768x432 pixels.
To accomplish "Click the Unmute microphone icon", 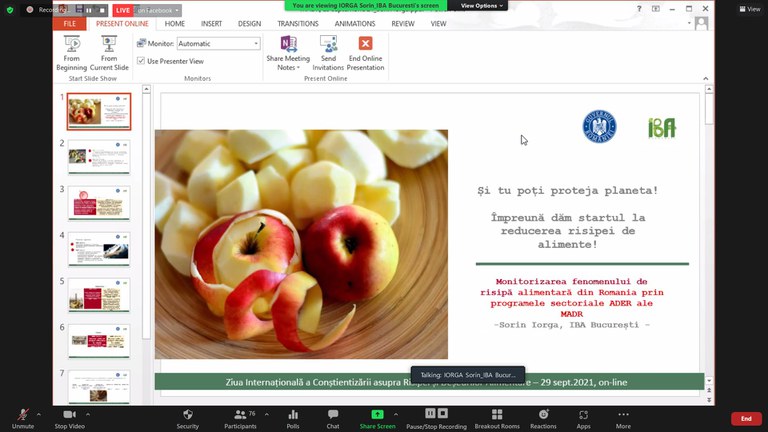I will (x=22, y=414).
